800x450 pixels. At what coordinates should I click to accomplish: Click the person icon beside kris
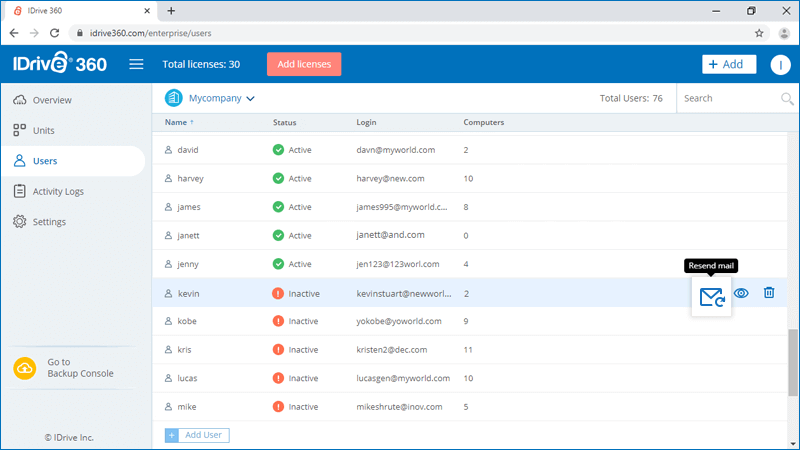[x=168, y=349]
